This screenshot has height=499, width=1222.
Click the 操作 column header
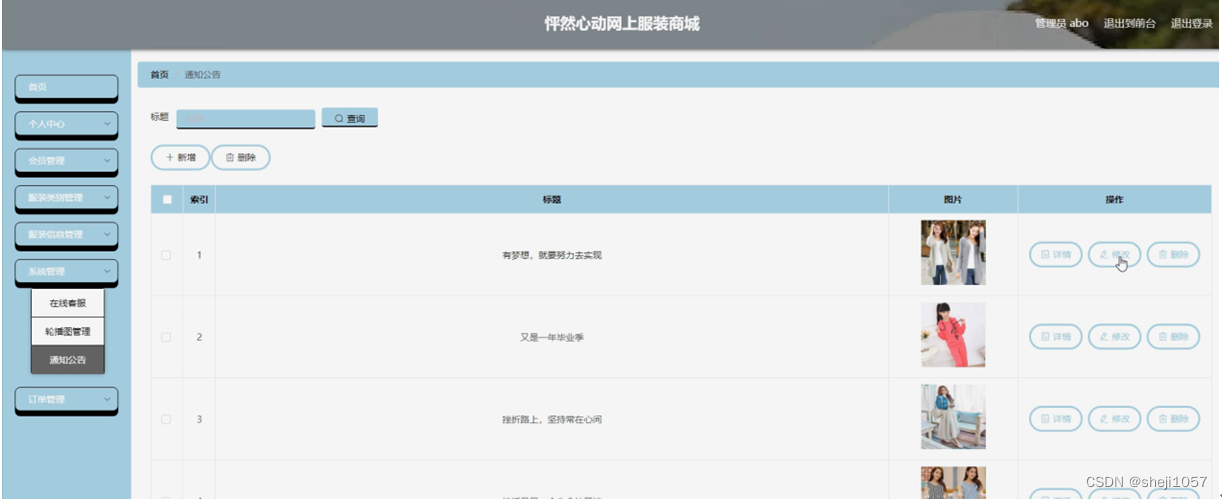(1114, 199)
